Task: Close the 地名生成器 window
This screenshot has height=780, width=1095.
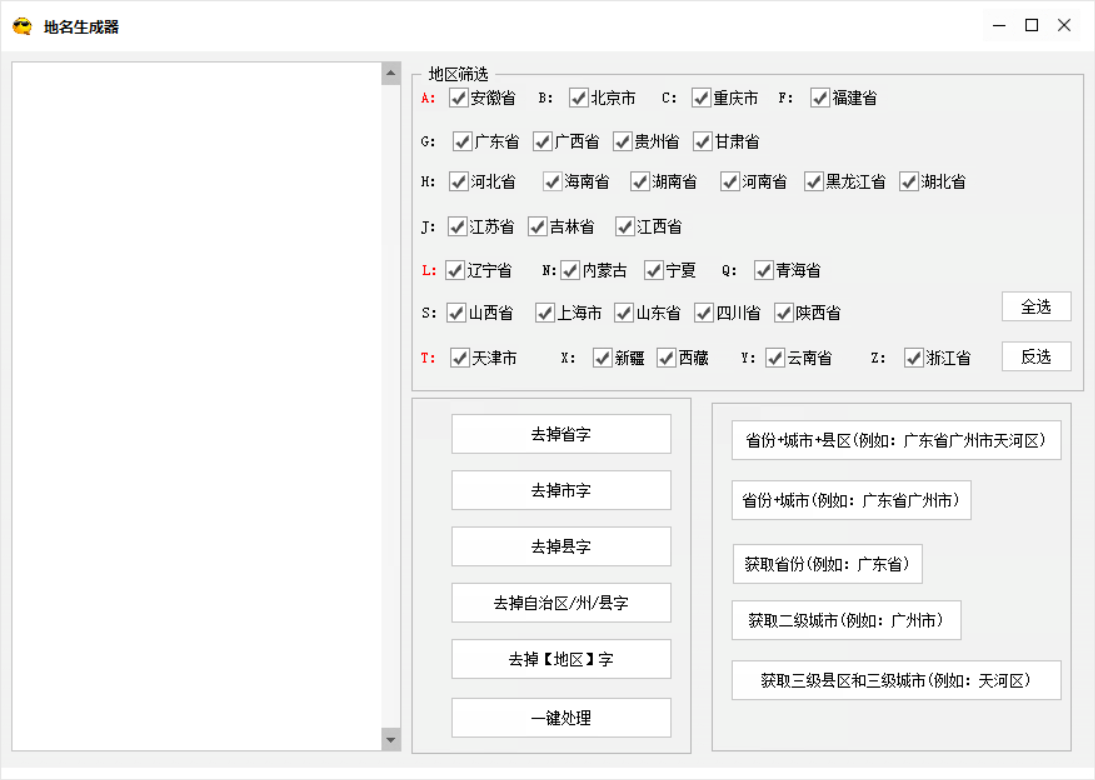Action: click(x=1064, y=26)
